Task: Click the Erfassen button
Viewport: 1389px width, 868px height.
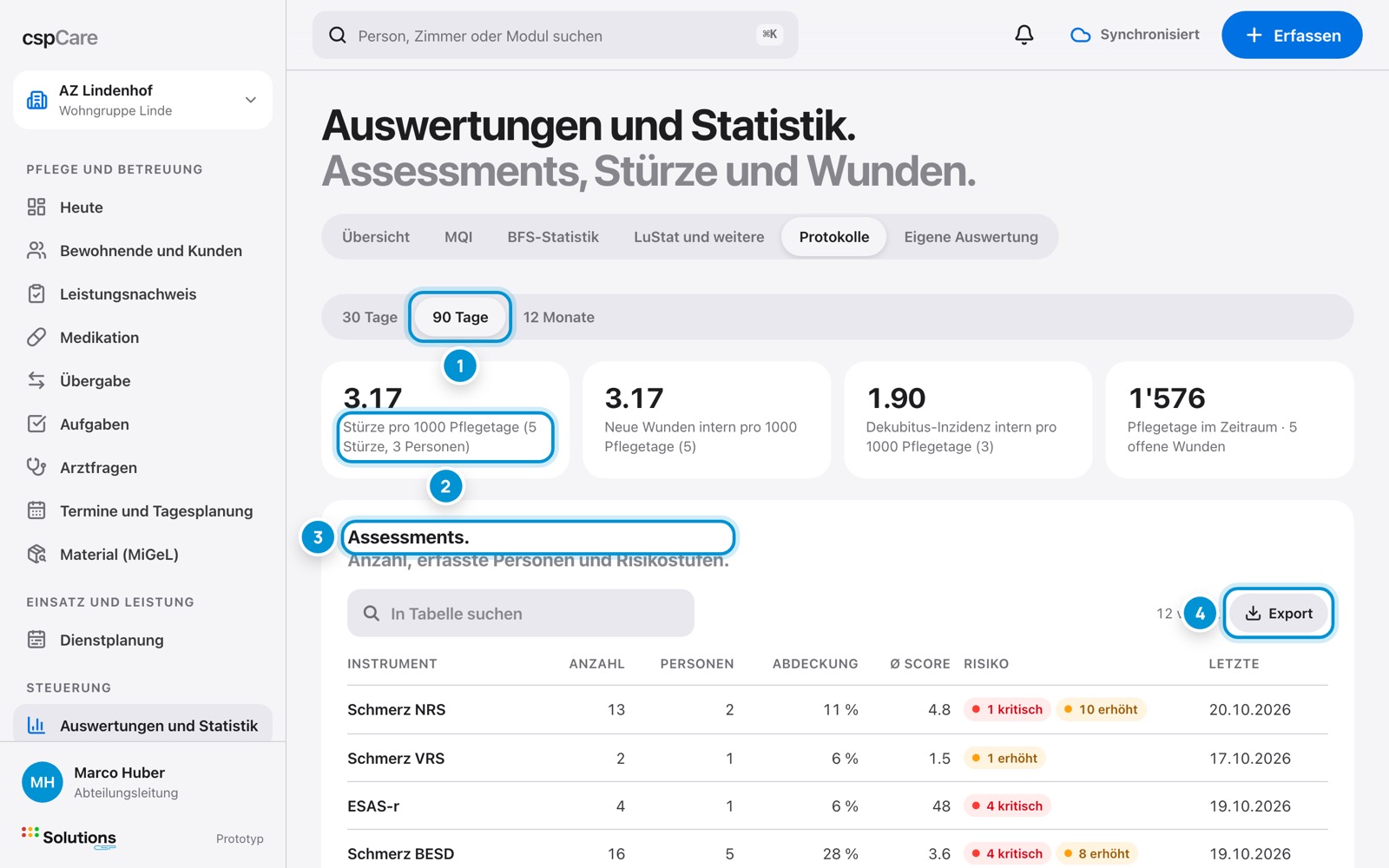Action: pos(1292,35)
